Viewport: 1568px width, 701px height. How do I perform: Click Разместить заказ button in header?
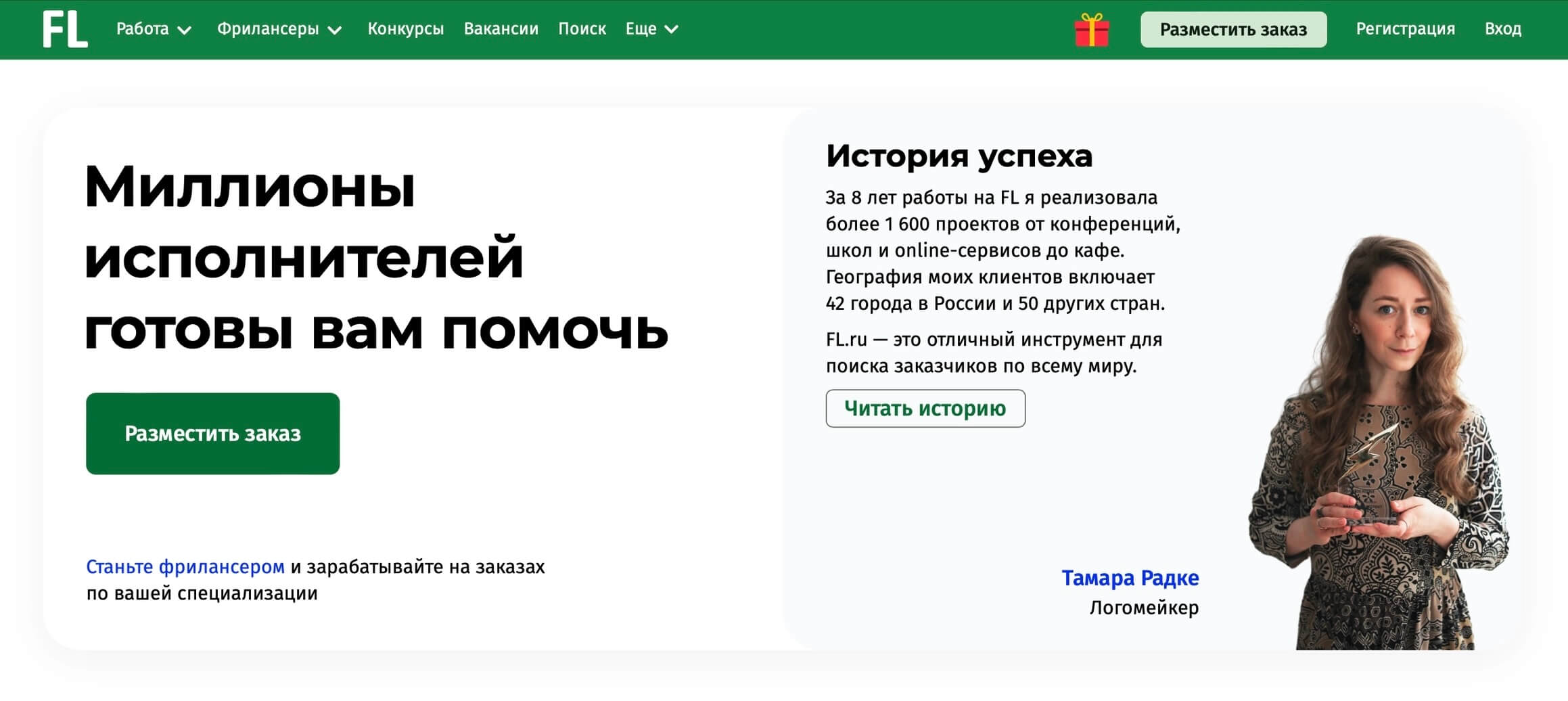click(1234, 30)
